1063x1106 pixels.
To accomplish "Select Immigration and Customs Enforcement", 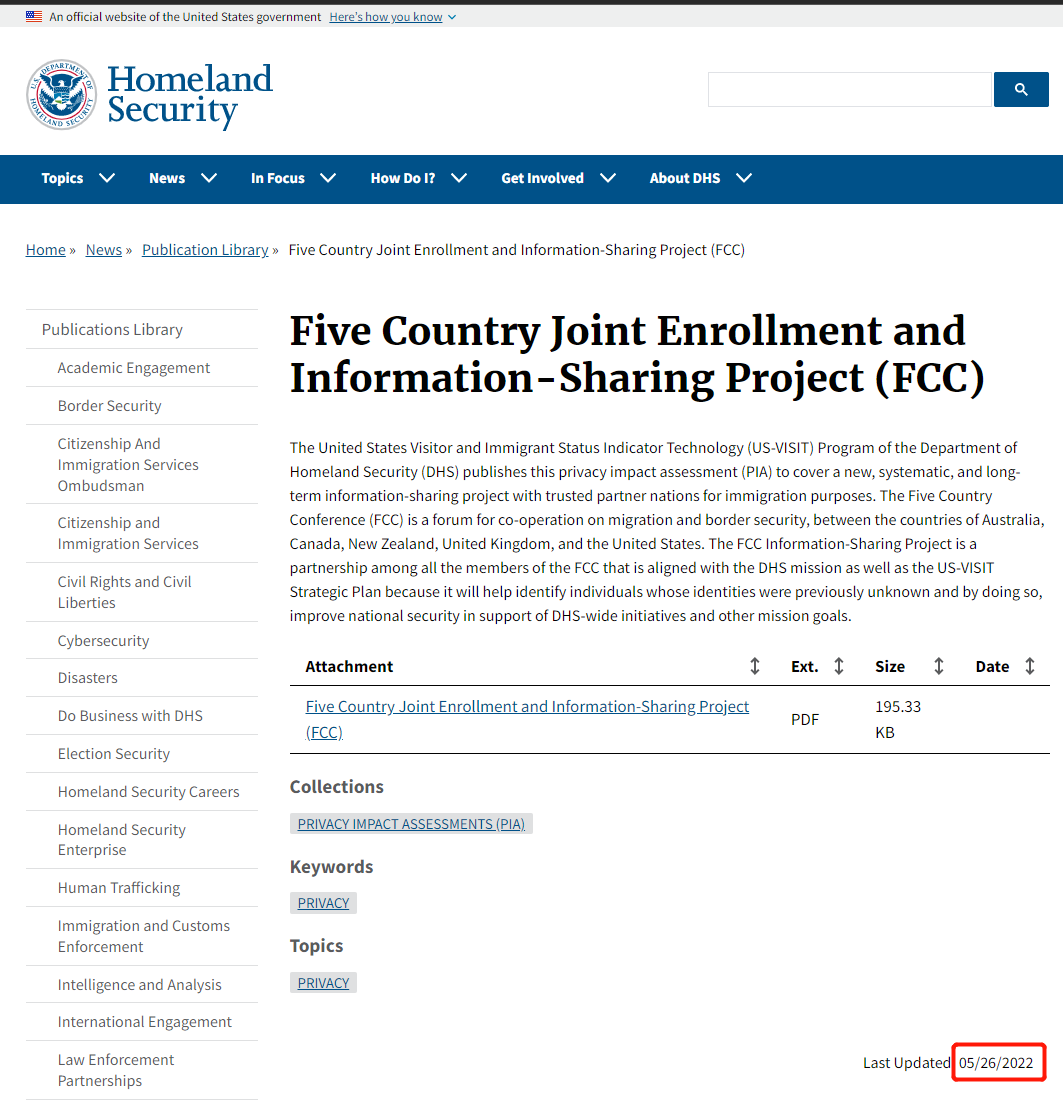I will coord(144,936).
